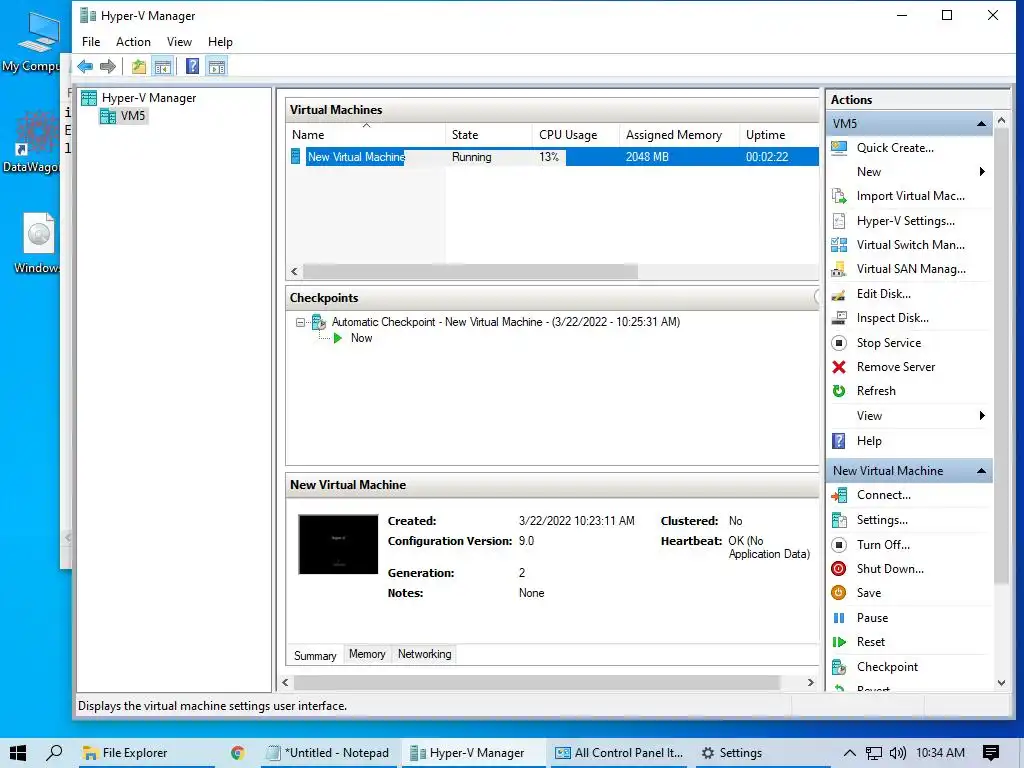
Task: Open DataWagon desktop shortcut
Action: [33, 142]
